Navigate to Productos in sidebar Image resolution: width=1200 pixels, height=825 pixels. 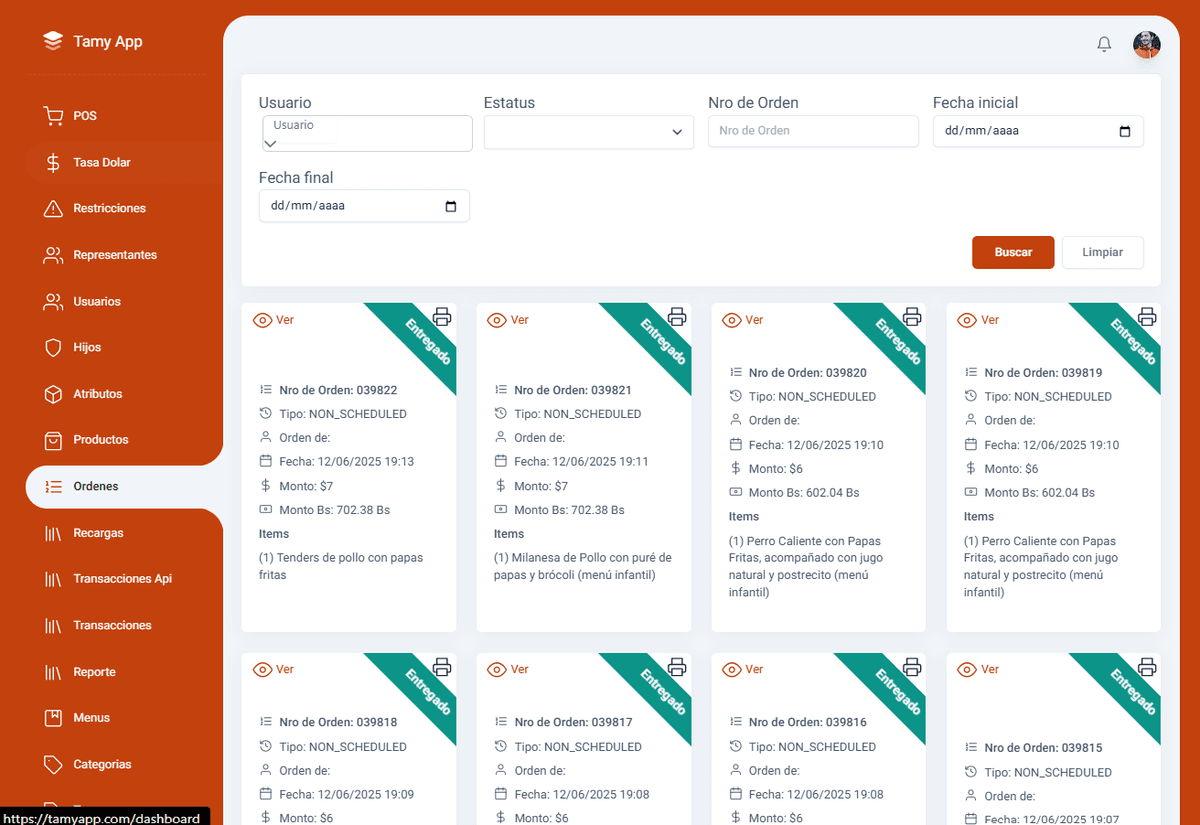coord(100,440)
